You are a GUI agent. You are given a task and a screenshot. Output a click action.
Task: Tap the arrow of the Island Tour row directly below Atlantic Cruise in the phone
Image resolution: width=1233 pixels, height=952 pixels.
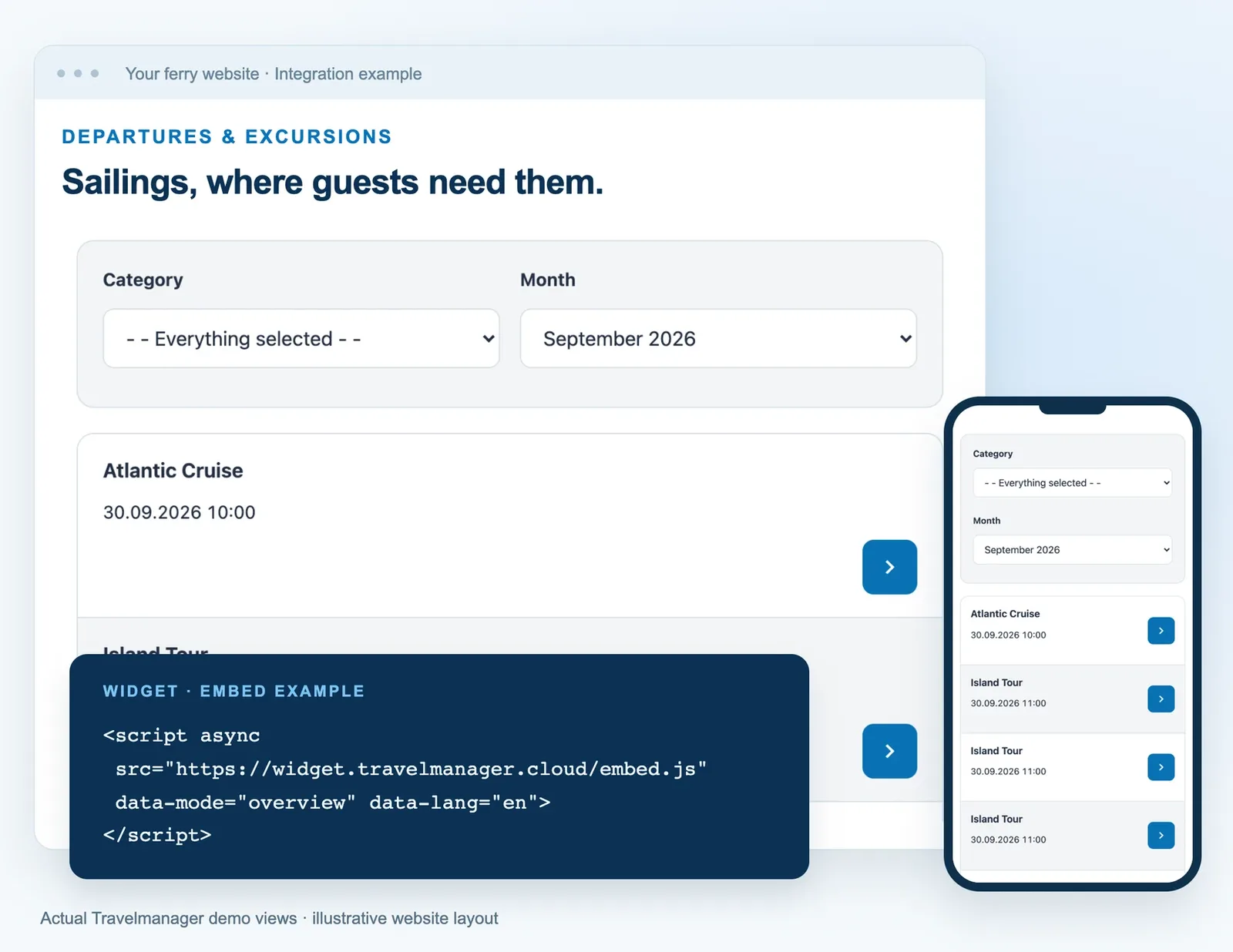1161,699
